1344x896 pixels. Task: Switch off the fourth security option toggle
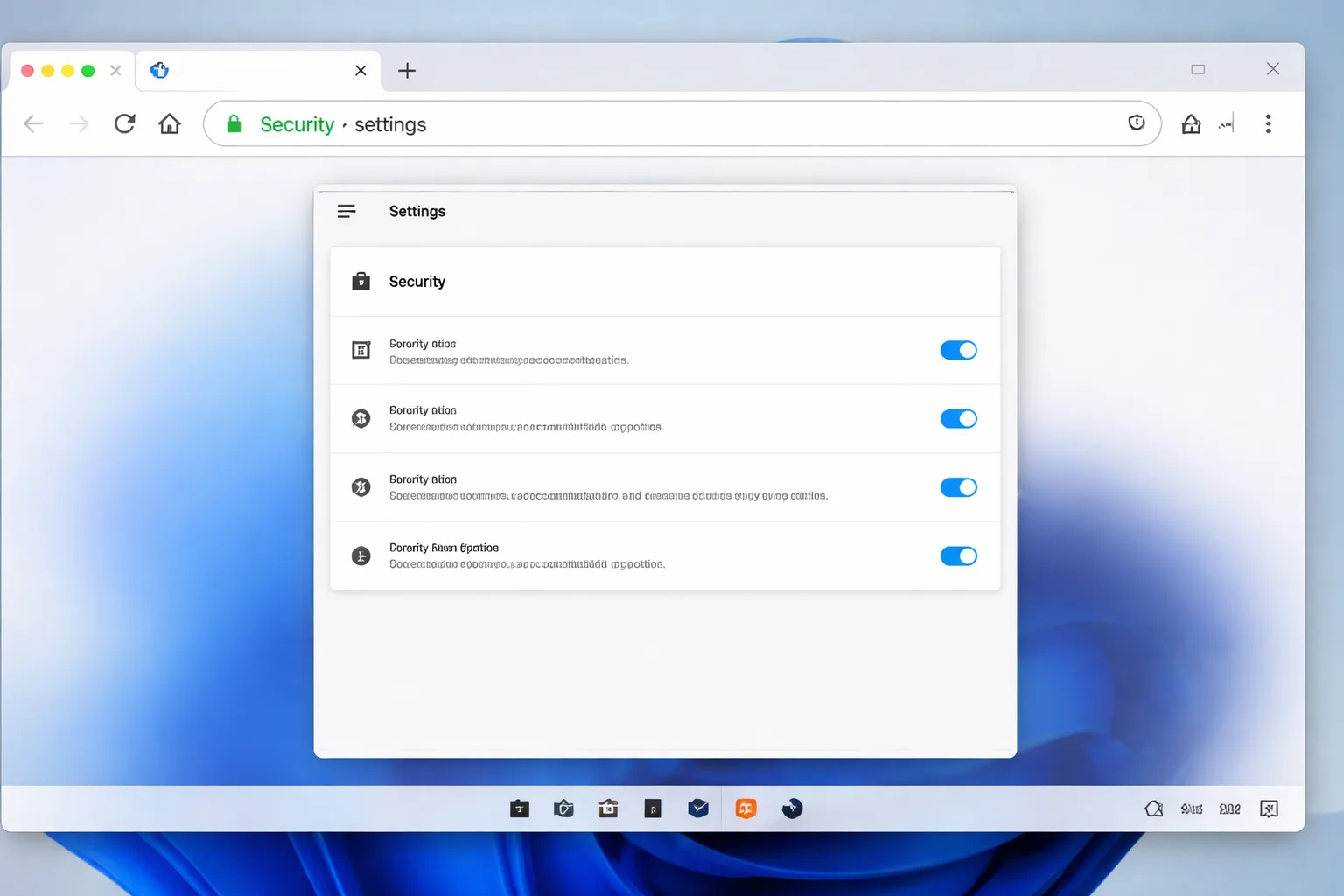point(958,556)
